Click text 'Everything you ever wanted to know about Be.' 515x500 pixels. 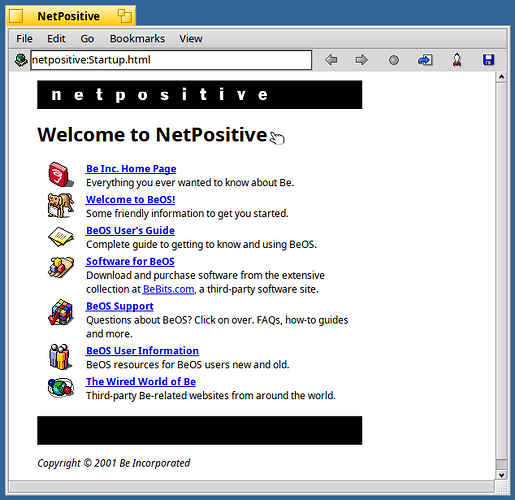point(190,183)
